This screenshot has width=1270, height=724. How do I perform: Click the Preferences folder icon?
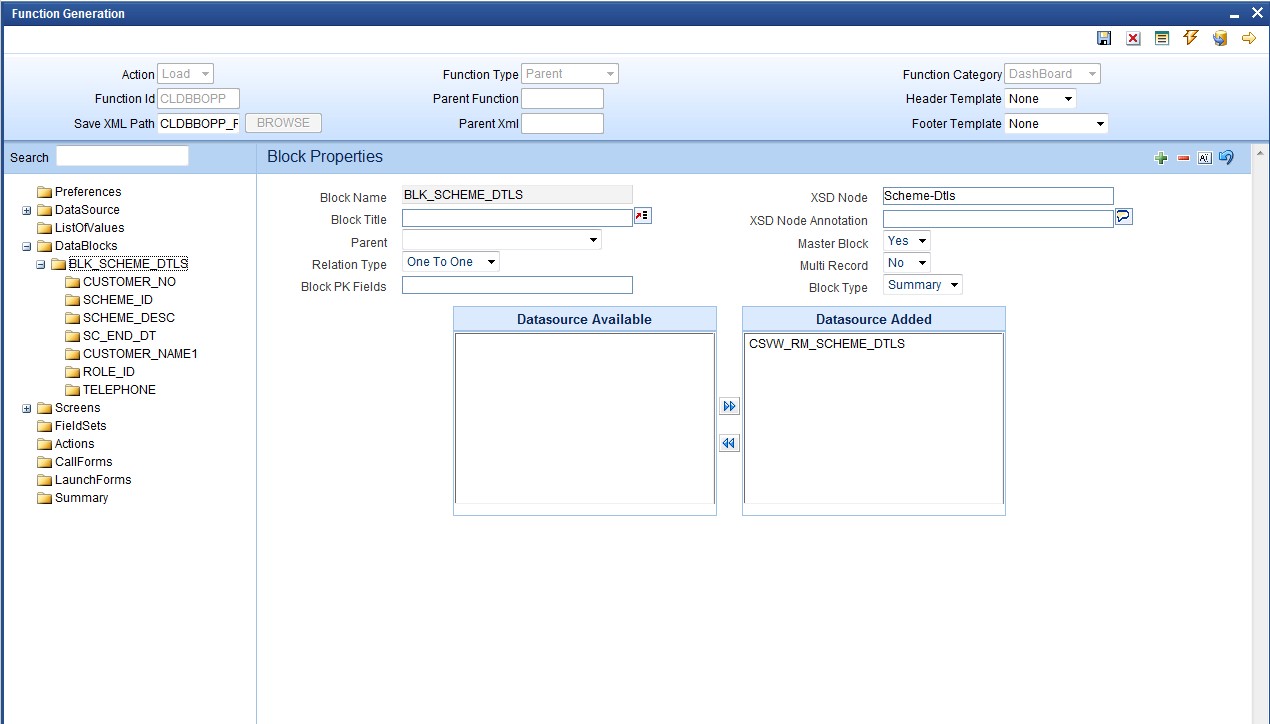coord(44,192)
